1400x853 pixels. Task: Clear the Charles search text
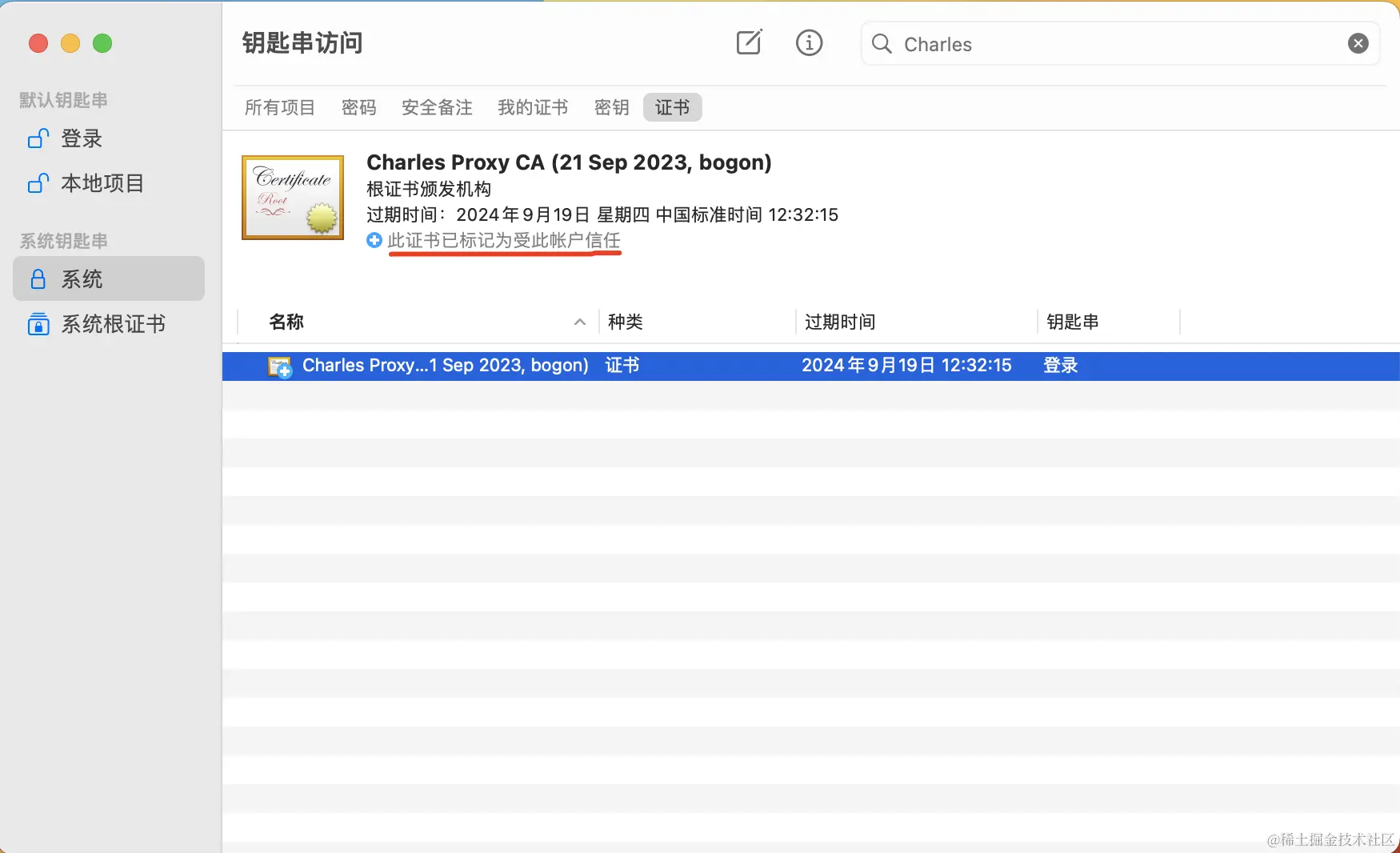tap(1358, 43)
